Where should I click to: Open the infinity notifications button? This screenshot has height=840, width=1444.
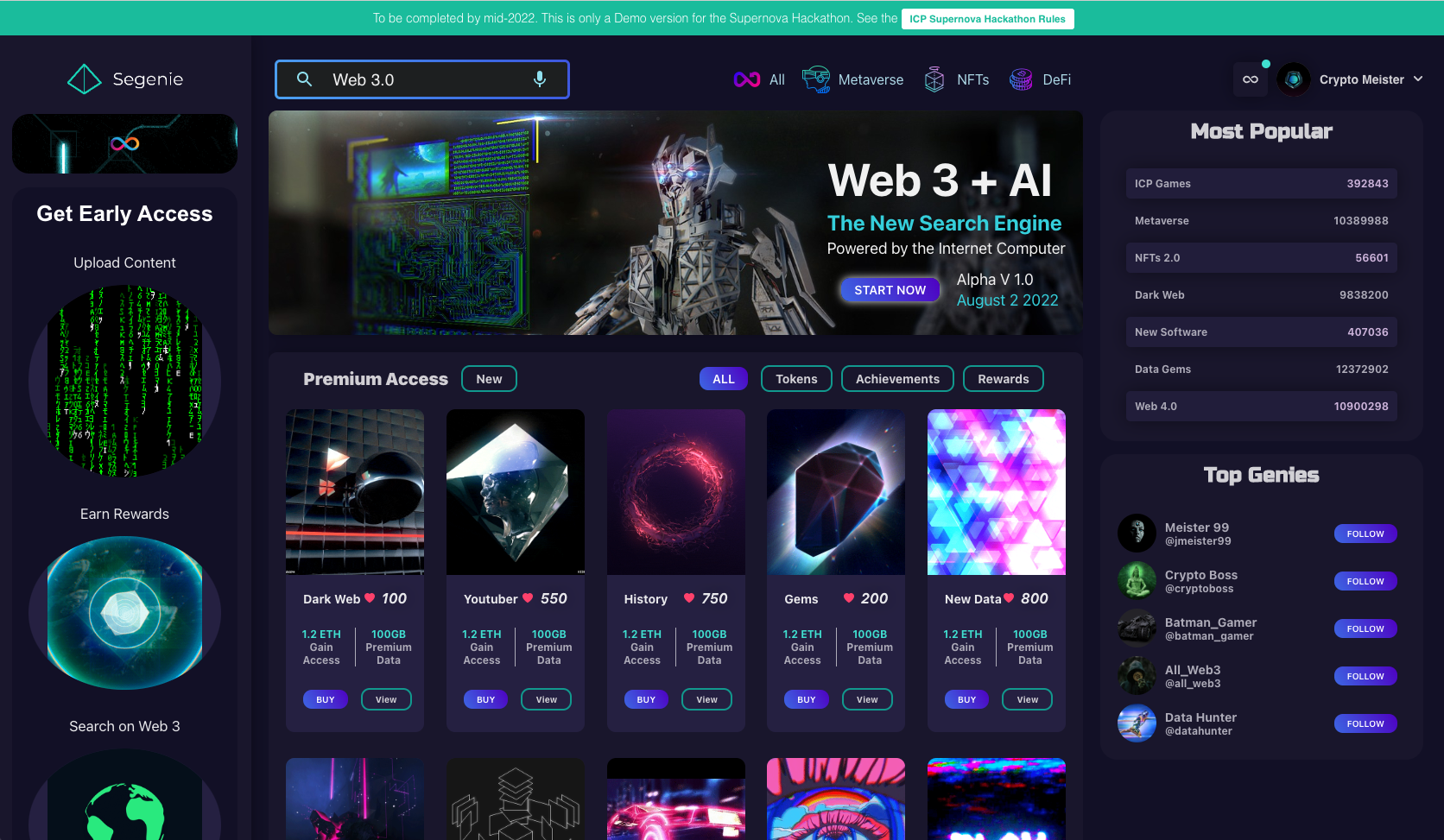click(x=1251, y=79)
